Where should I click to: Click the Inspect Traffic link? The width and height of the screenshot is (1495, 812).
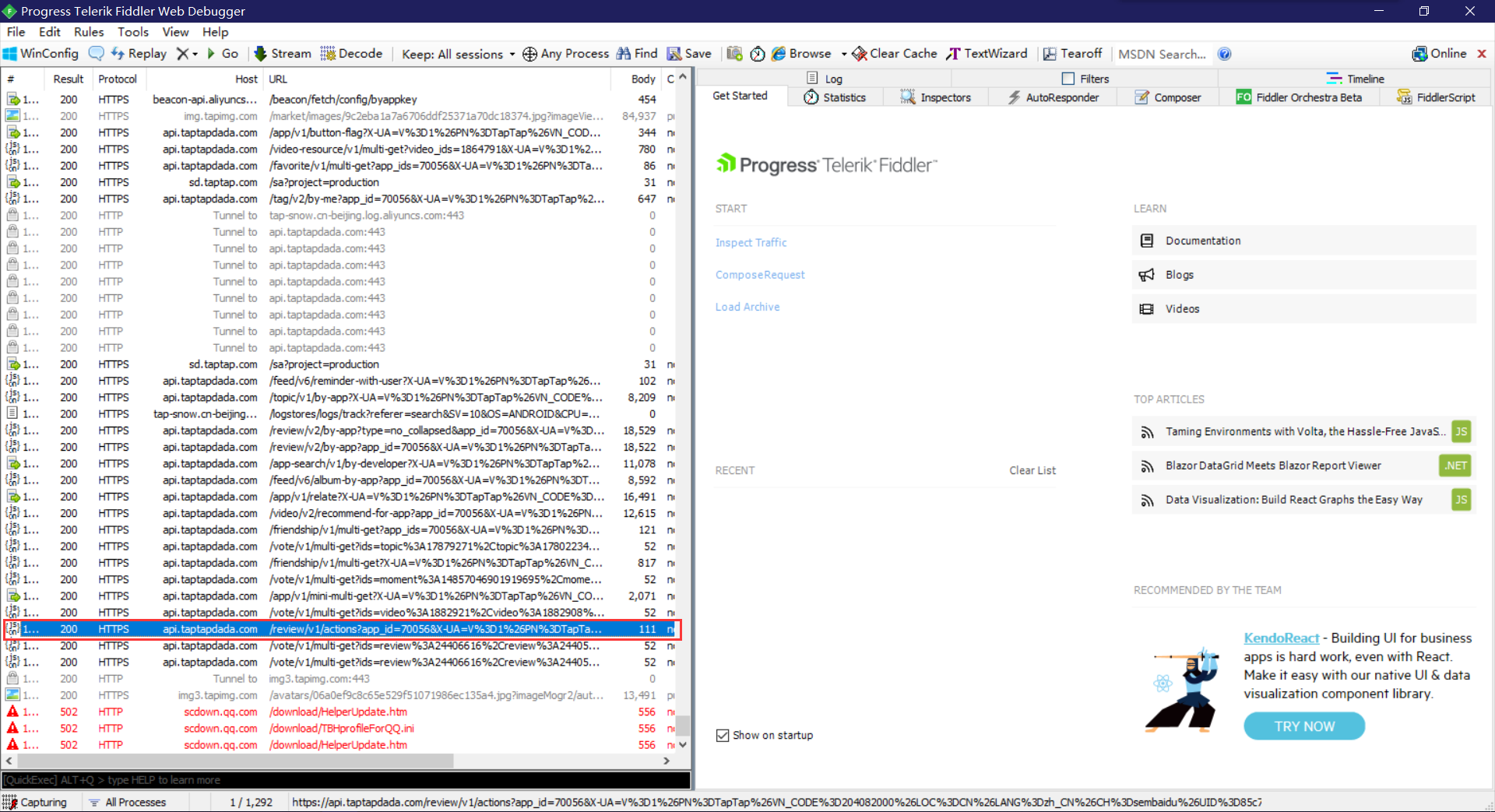751,243
